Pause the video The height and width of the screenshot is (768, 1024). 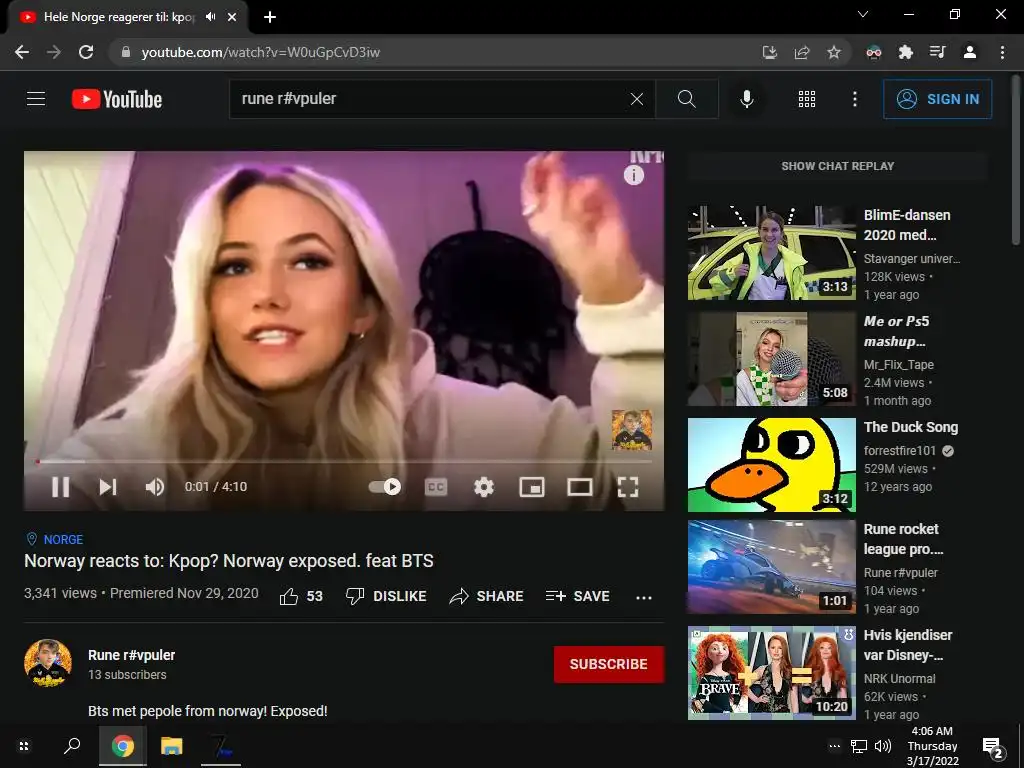(x=60, y=487)
